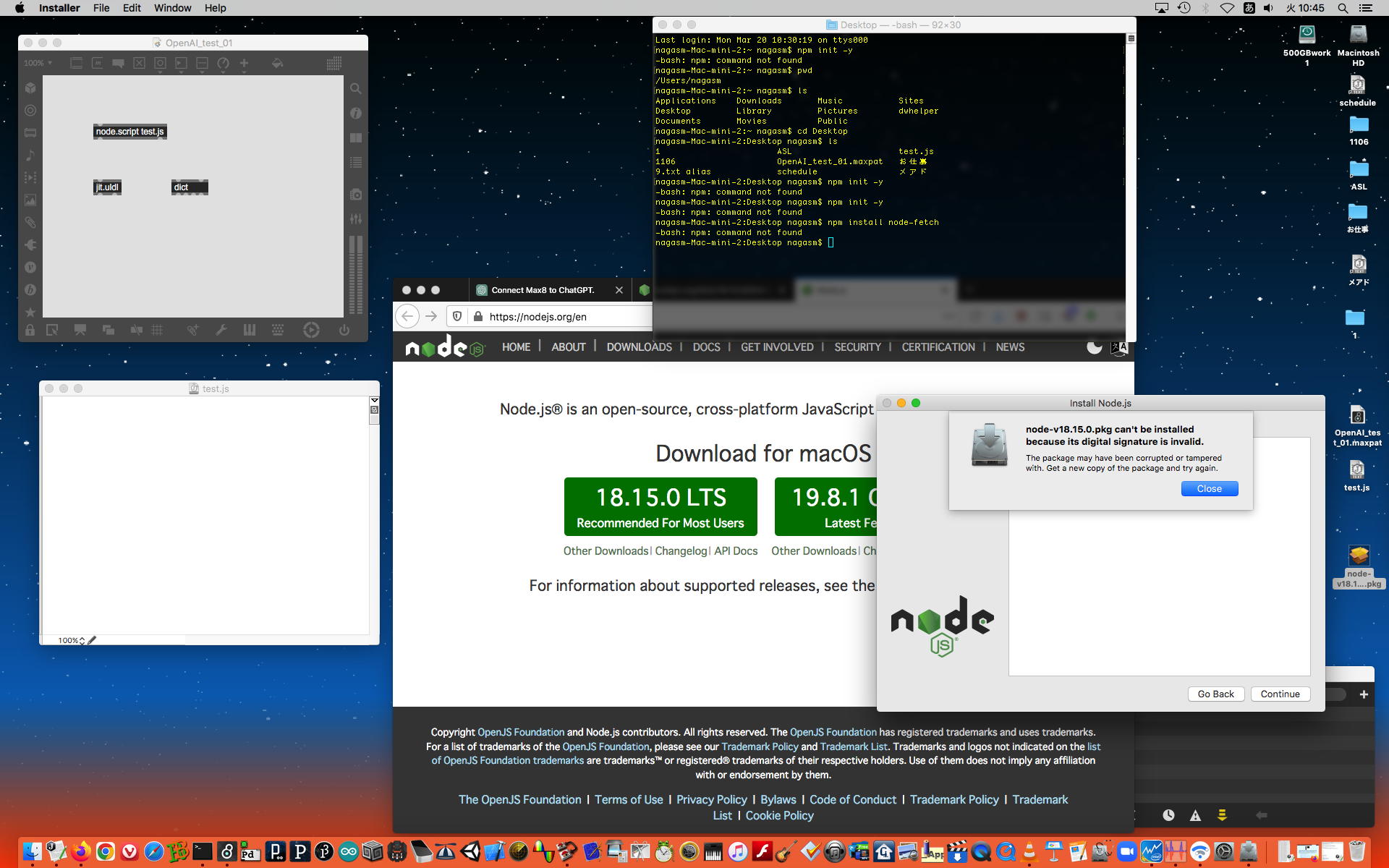Click the format palette paint bucket icon
This screenshot has width=1389, height=868.
point(277,64)
